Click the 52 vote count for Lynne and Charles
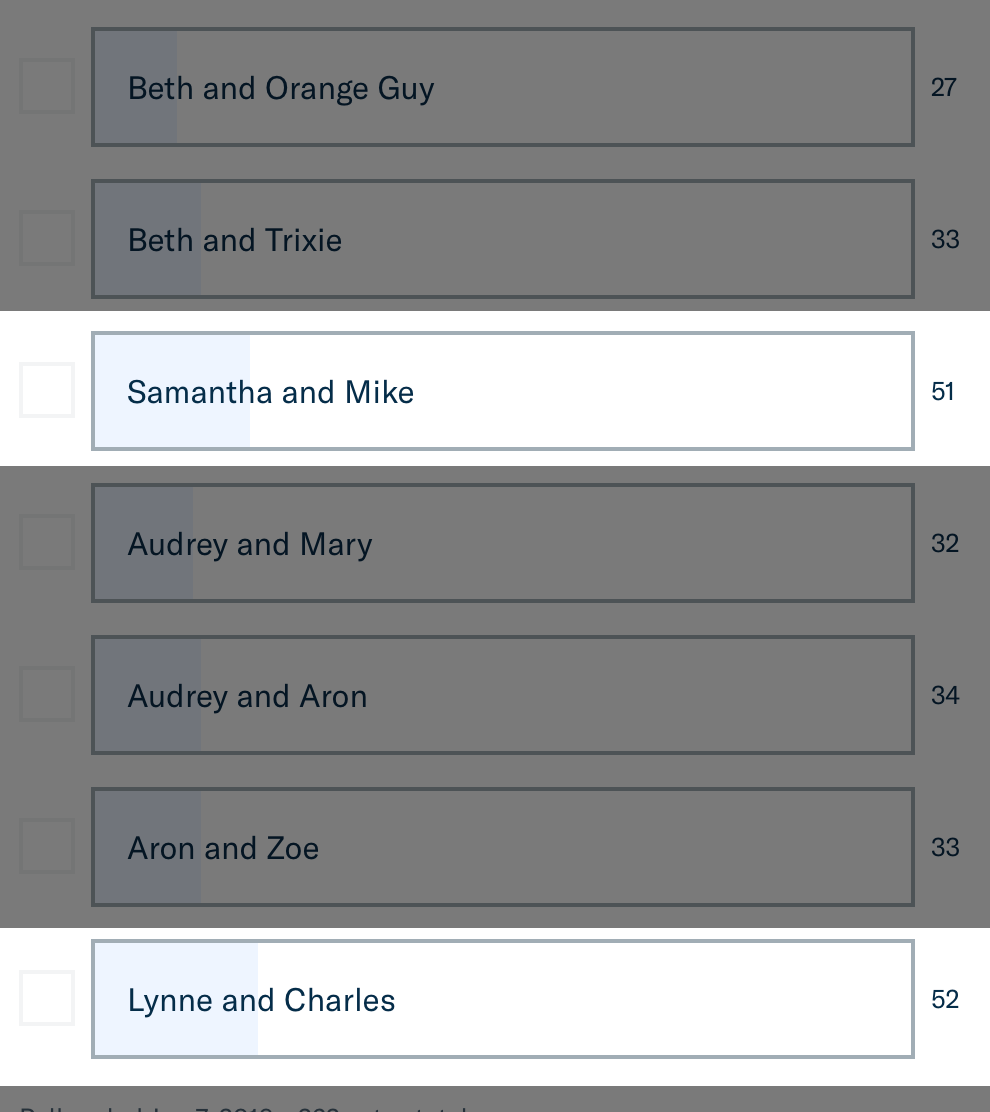990x1112 pixels. pos(944,1000)
